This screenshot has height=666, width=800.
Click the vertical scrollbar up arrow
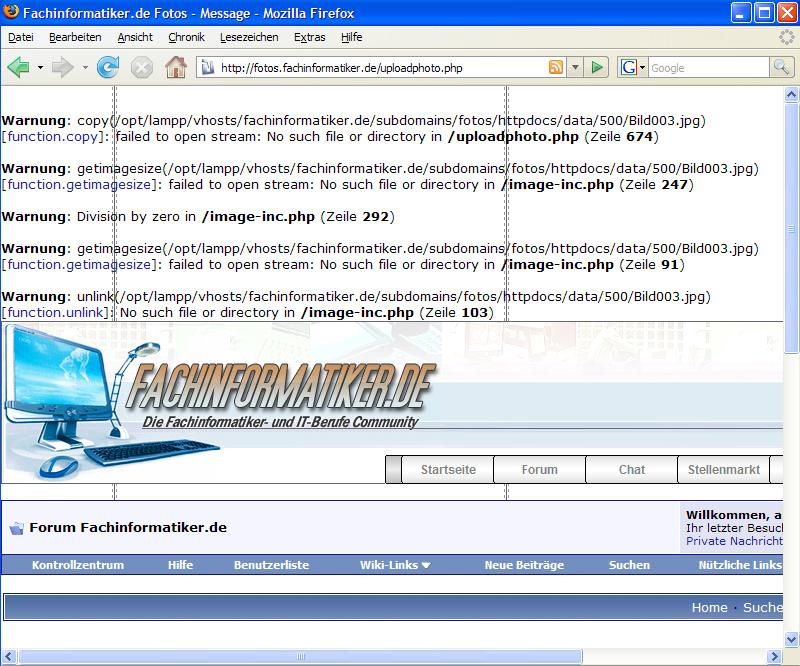click(x=791, y=94)
